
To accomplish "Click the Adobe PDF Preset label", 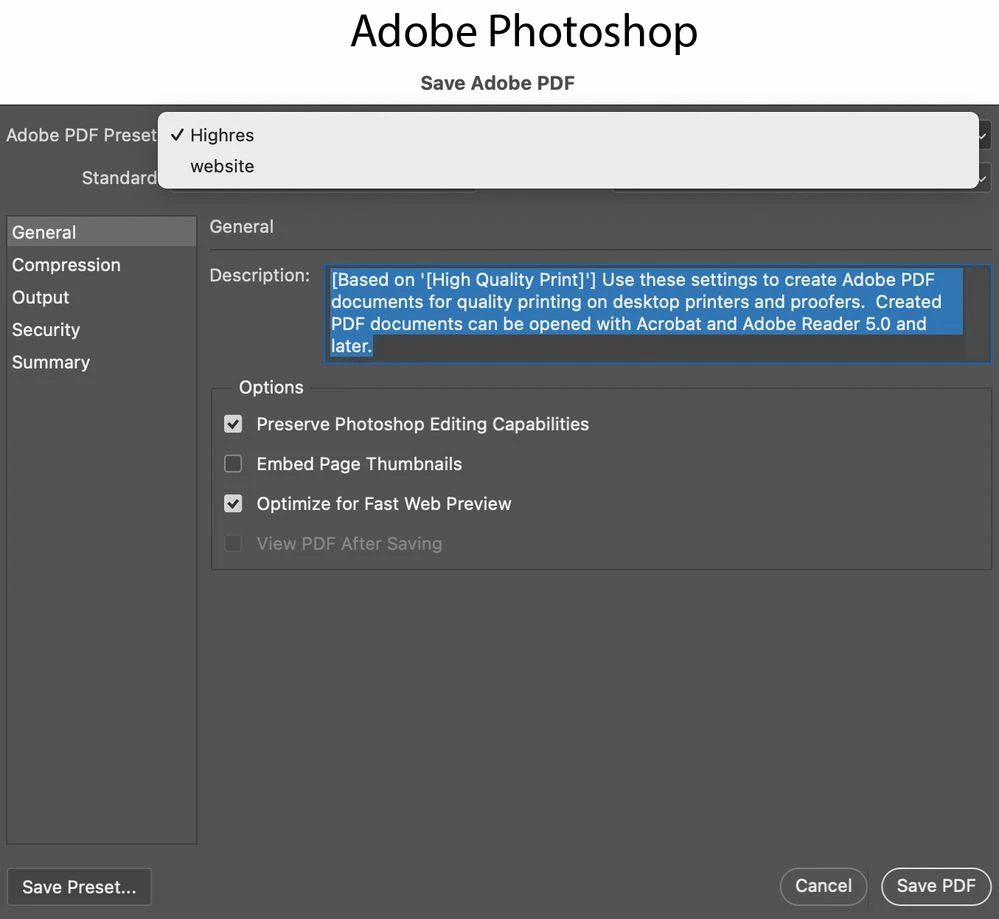I will coord(82,135).
